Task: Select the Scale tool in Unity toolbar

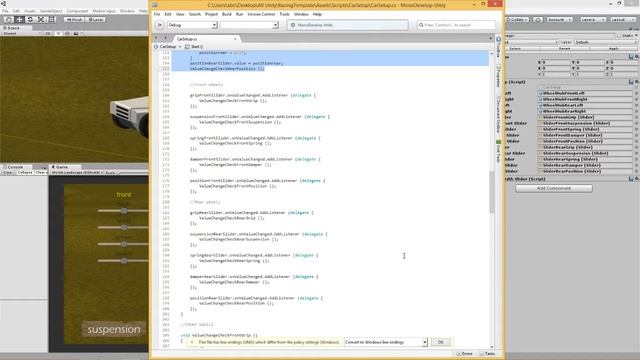Action: (41, 20)
